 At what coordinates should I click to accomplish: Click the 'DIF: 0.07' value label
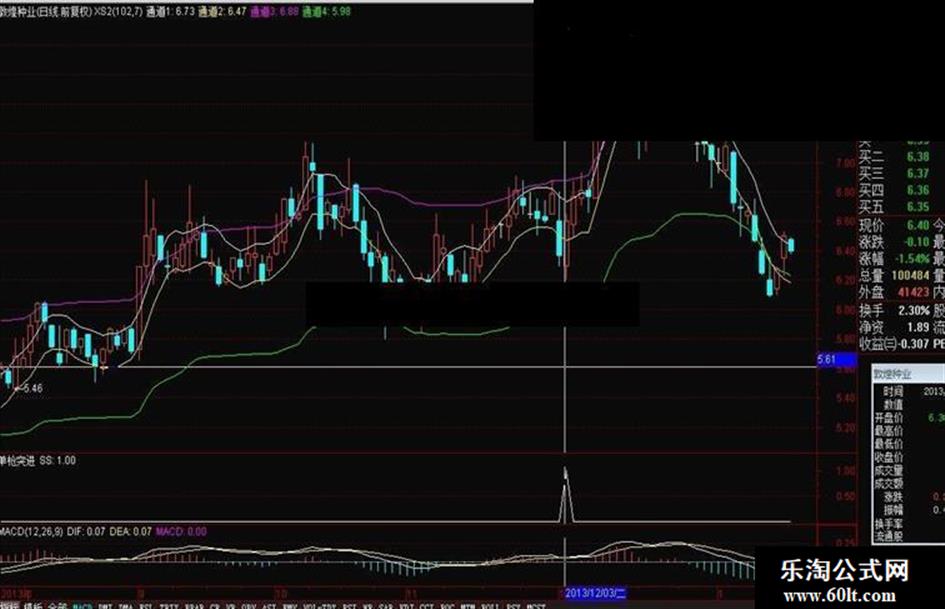[x=86, y=532]
